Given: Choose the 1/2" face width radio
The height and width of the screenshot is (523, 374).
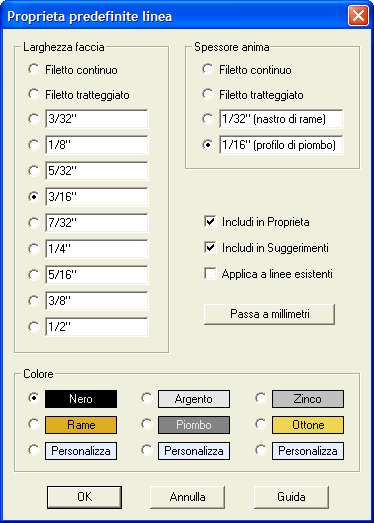Looking at the screenshot, I should [x=34, y=327].
